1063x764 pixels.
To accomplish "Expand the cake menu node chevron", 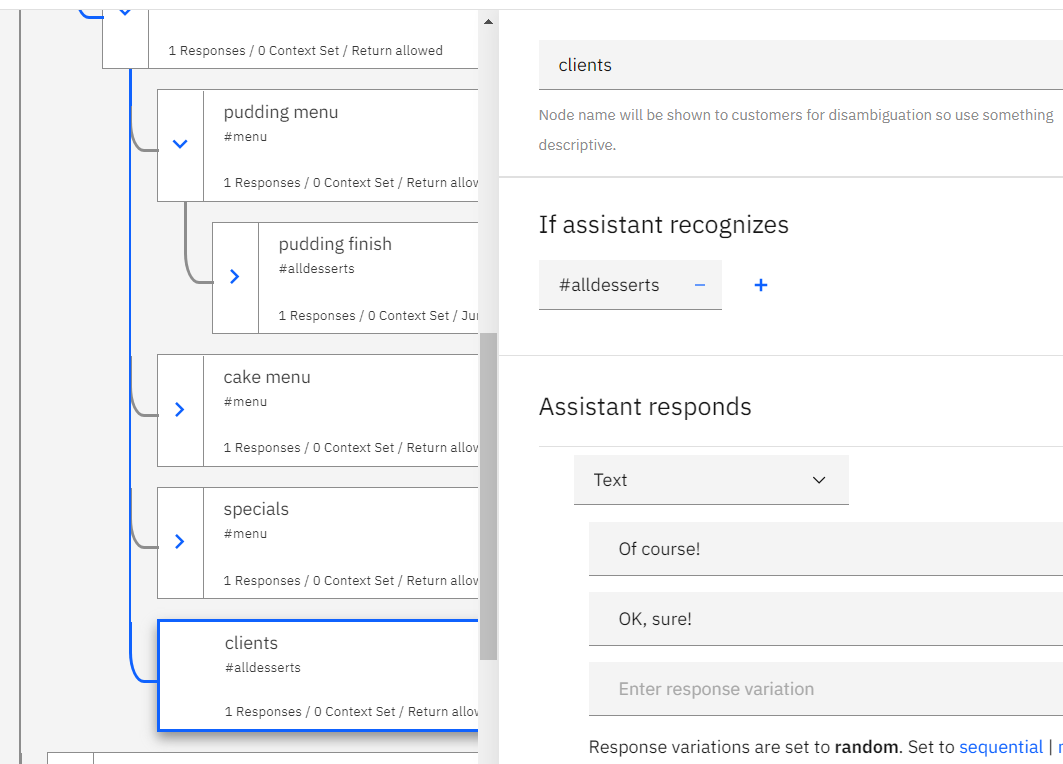I will [180, 410].
